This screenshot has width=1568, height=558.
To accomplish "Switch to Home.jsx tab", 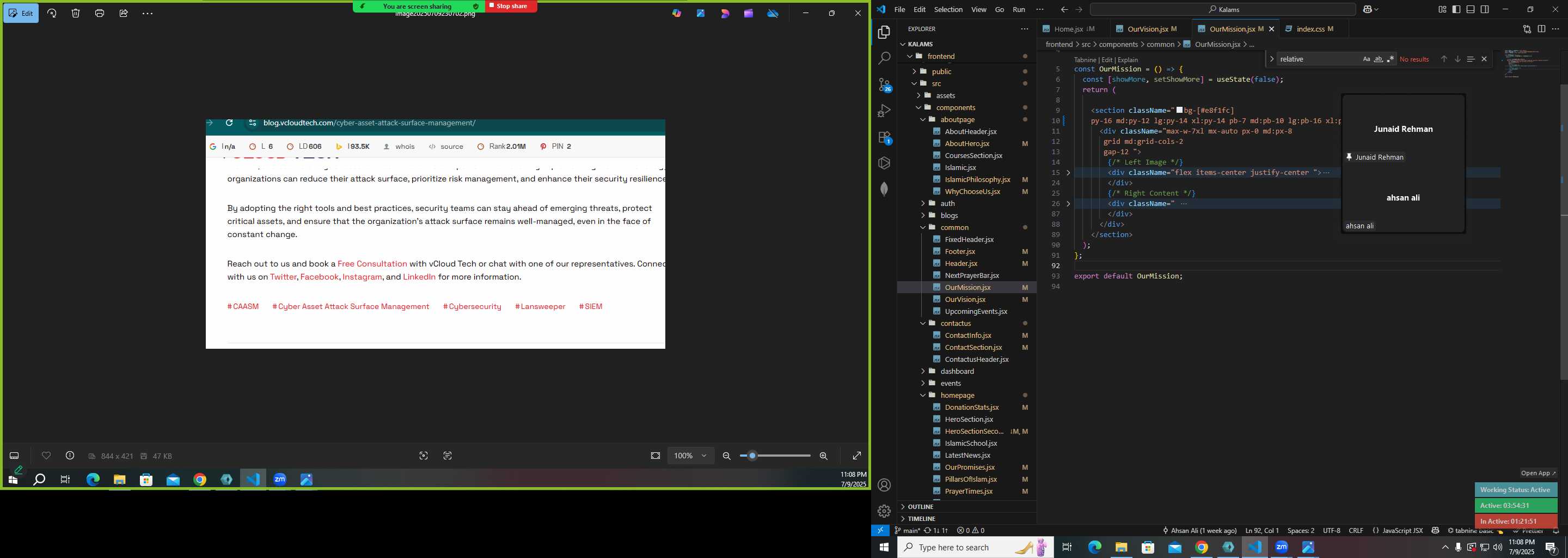I will click(1074, 29).
